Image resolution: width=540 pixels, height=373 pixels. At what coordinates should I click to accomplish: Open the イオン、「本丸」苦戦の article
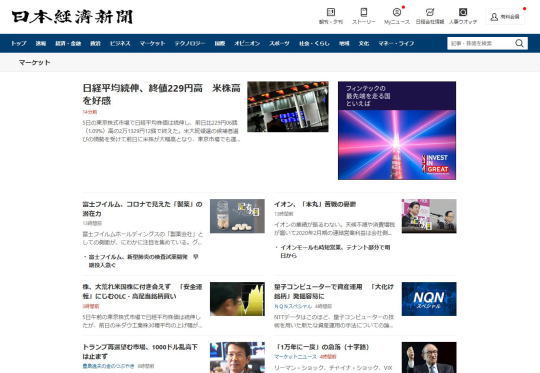pos(315,204)
